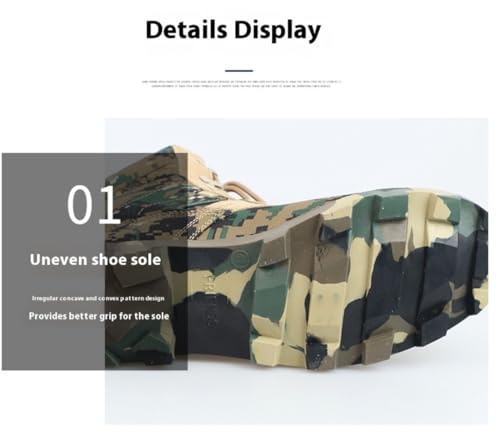Screen dimensions: 500x434
Task: Click the tiny blurred subtitle text under the divider
Action: (242, 84)
